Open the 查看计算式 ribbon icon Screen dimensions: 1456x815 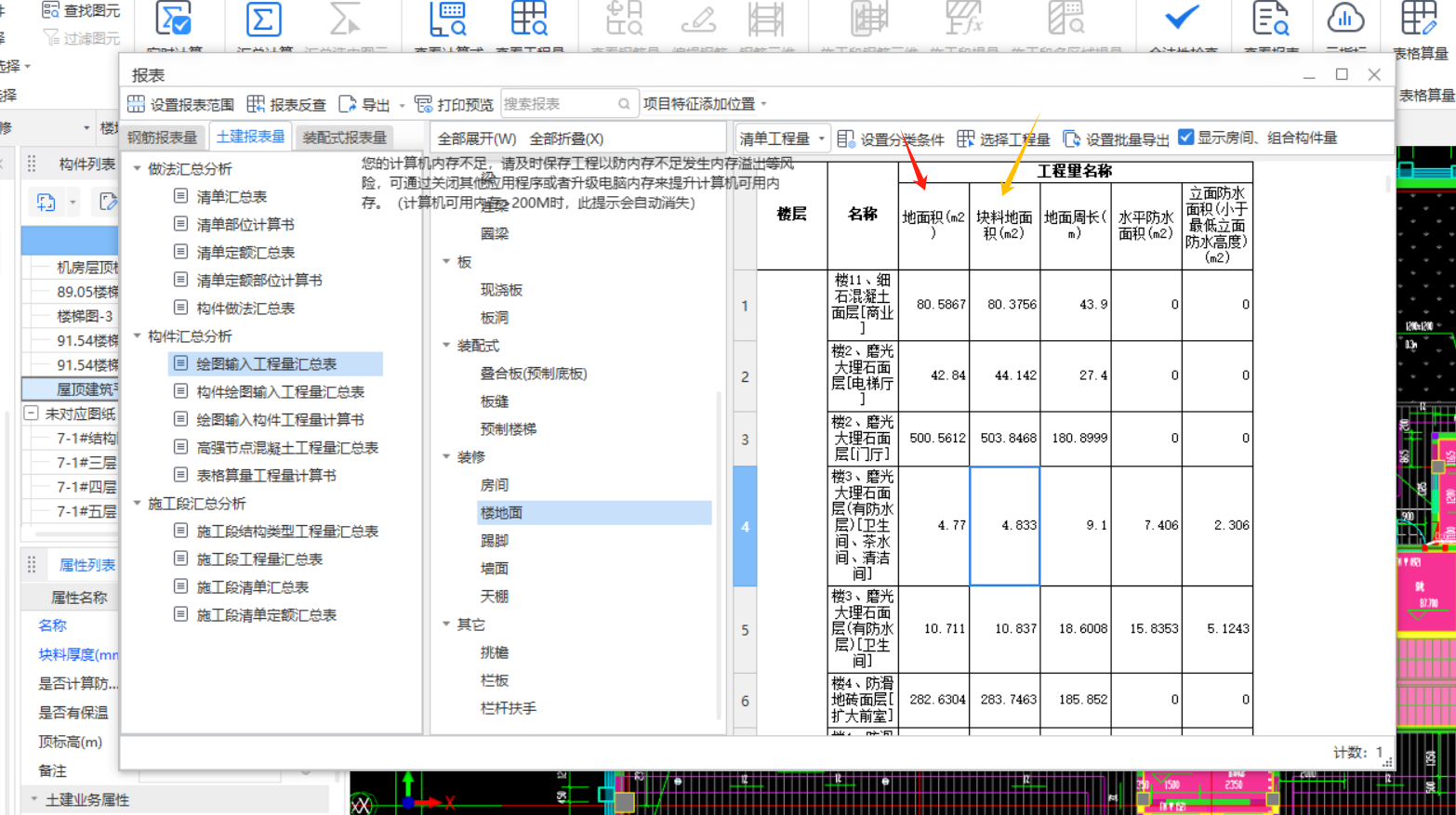pyautogui.click(x=448, y=20)
